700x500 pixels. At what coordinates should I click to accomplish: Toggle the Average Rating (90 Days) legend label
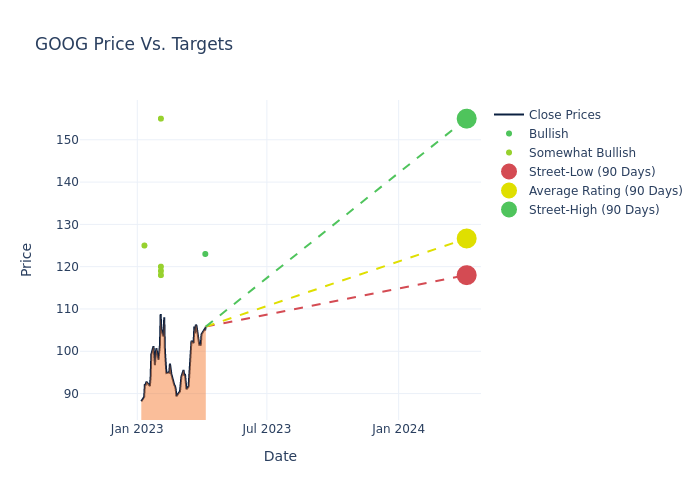605,191
